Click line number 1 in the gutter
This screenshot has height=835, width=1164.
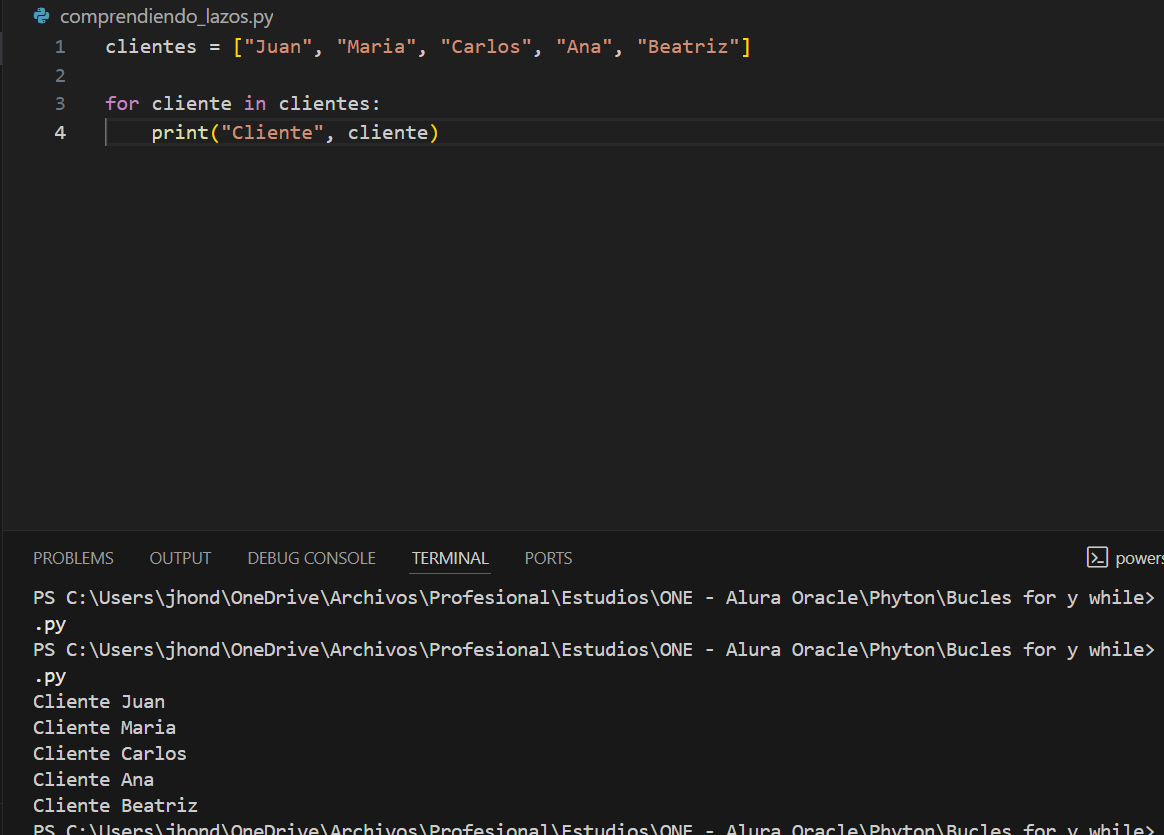(60, 47)
